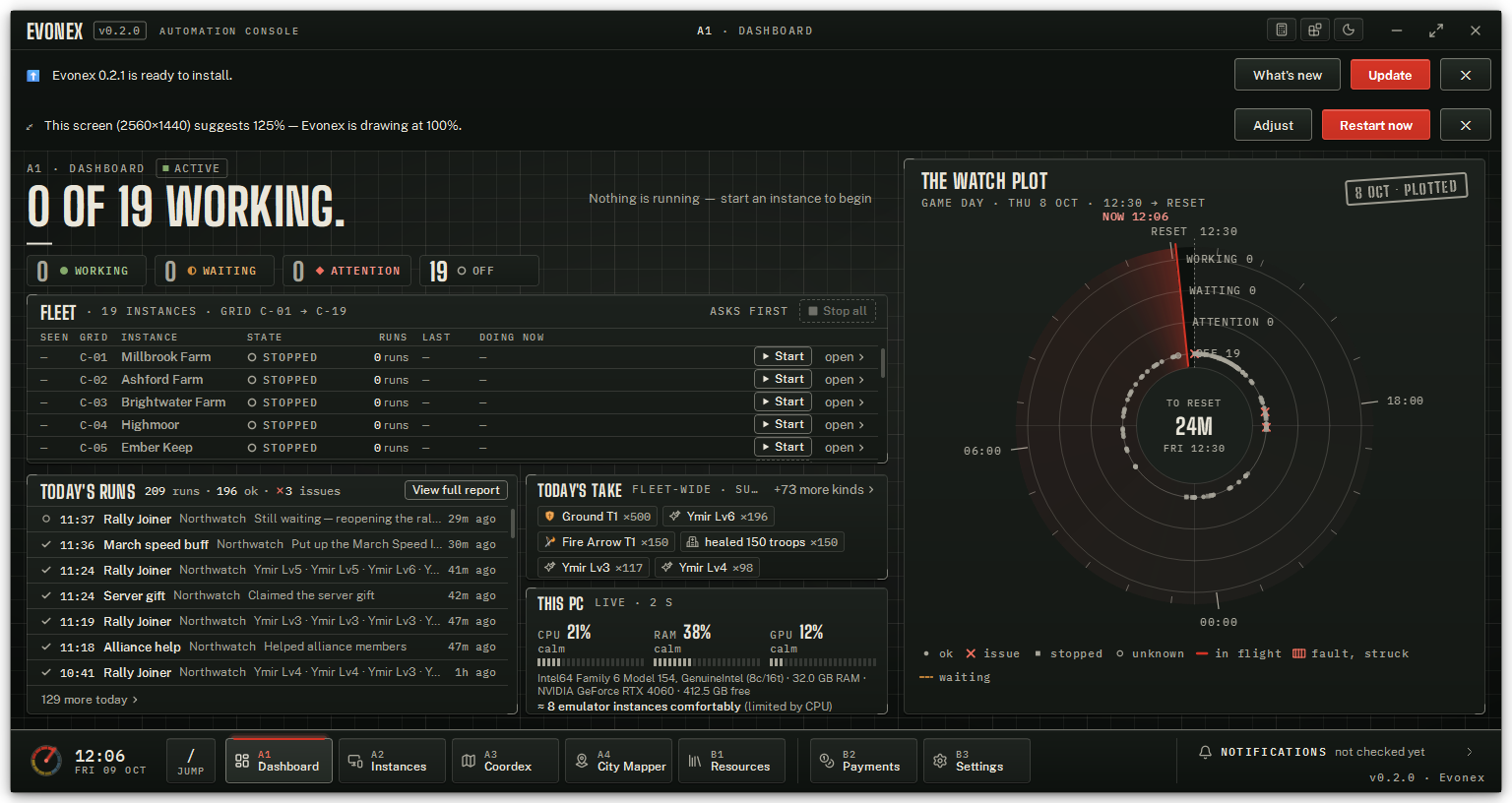Switch to the City Mapper tab
The image size is (1512, 803).
coord(618,761)
